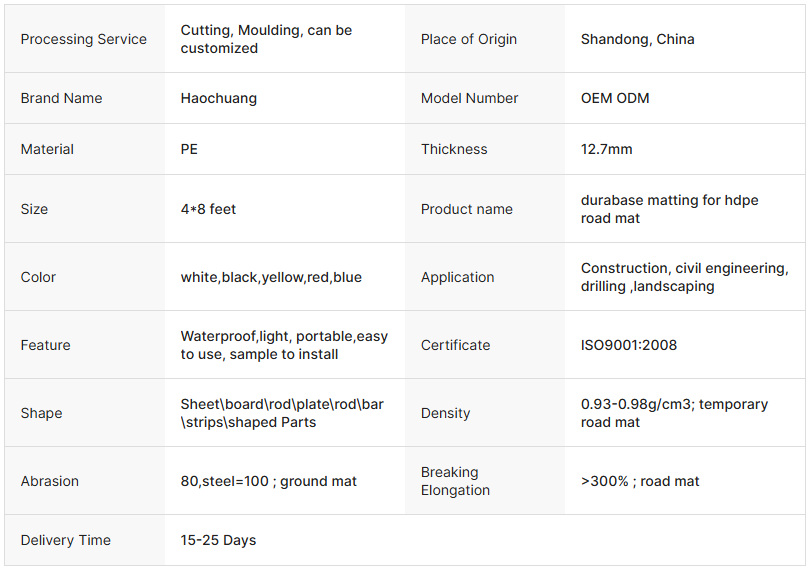Select the white,black,yellow,red,blue color value
Viewport: 810px width, 571px height.
pos(271,277)
